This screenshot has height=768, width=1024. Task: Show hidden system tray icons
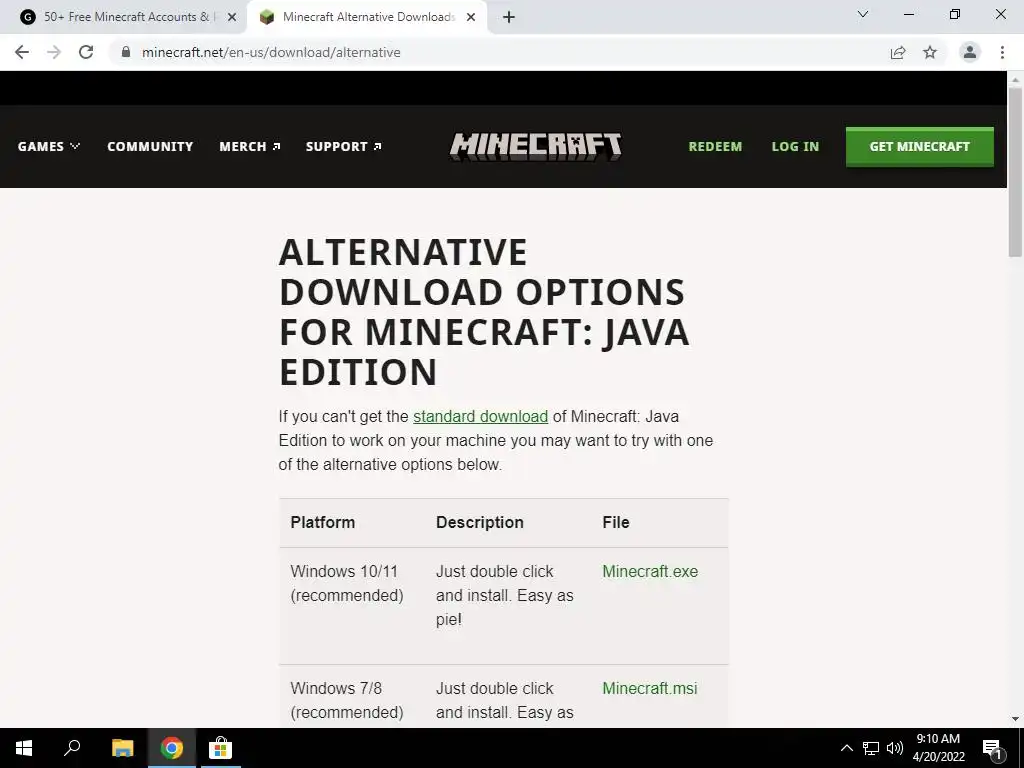click(x=846, y=748)
